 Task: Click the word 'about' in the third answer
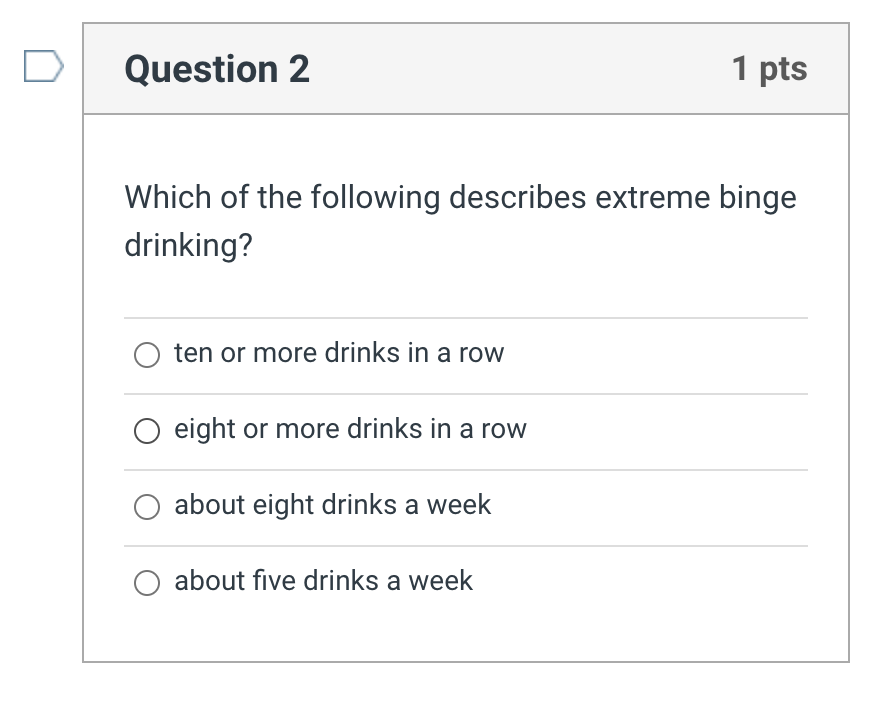(x=208, y=505)
